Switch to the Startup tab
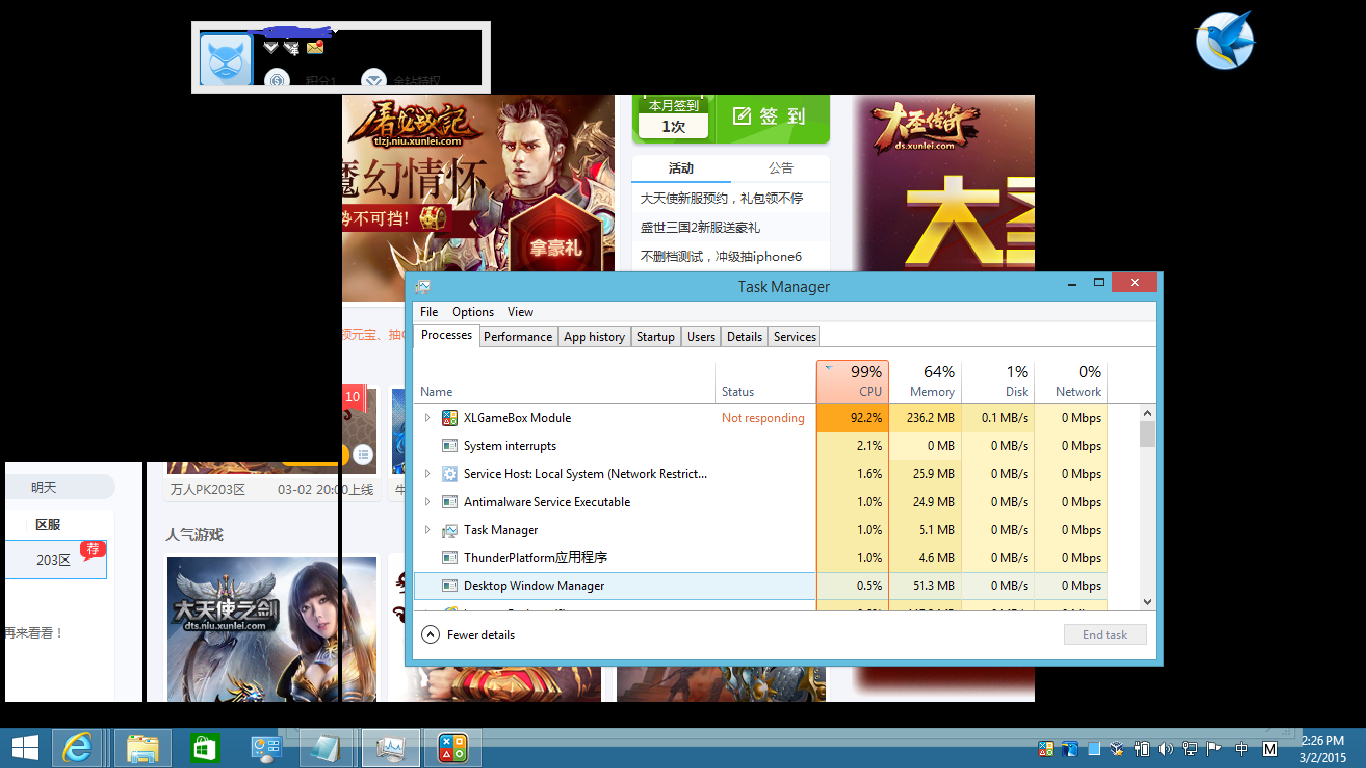This screenshot has width=1366, height=768. coord(656,337)
